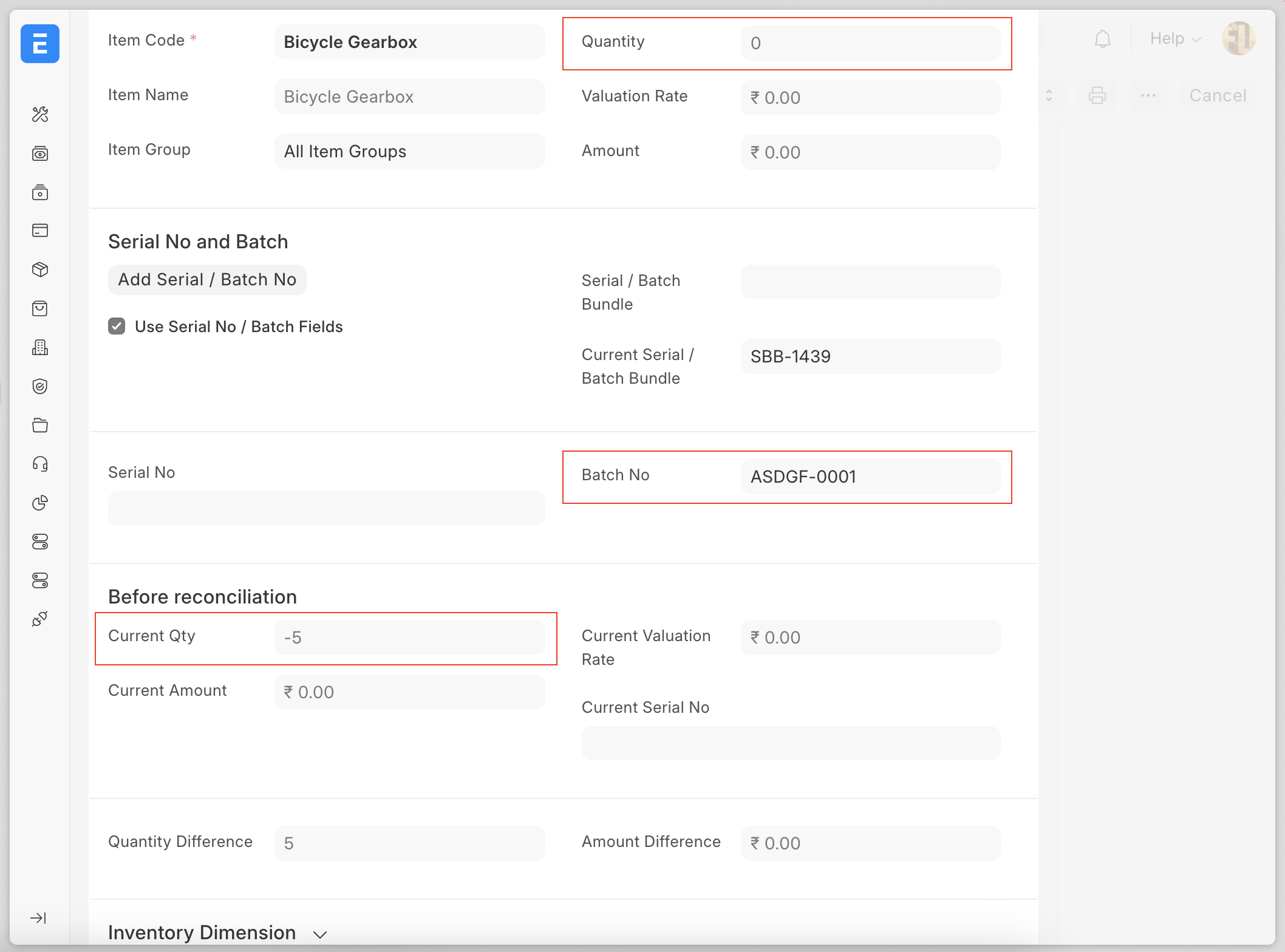Click the Item Code field Bicycle Gearbox
The width and height of the screenshot is (1285, 952).
(x=409, y=42)
